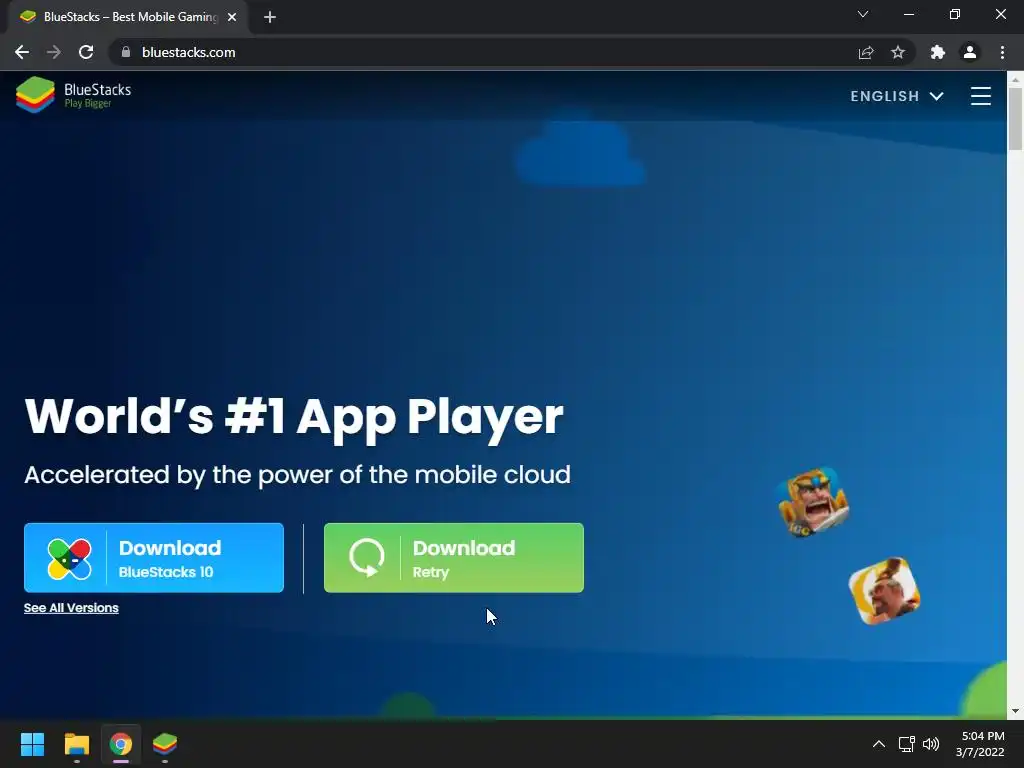The width and height of the screenshot is (1024, 768).
Task: Open the Chrome profile avatar icon
Action: click(970, 52)
